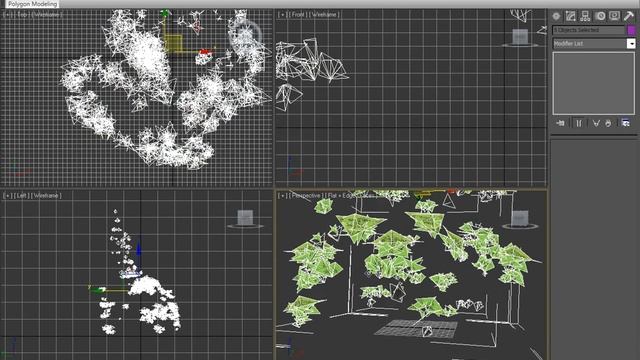Open Wireframe shading menu in the Front viewport
The width and height of the screenshot is (640, 360).
click(x=324, y=15)
